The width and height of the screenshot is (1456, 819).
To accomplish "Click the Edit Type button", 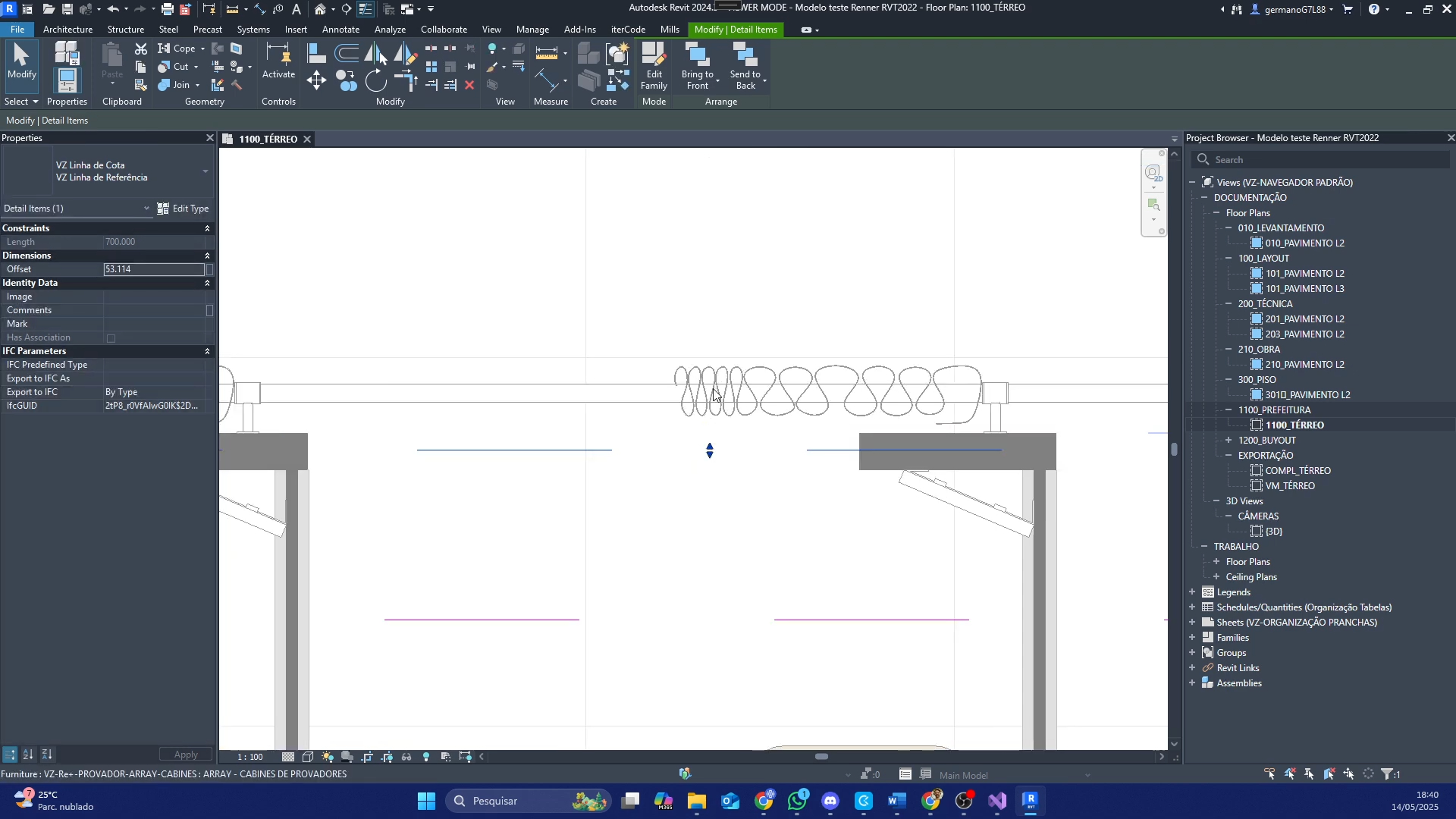I will (183, 209).
